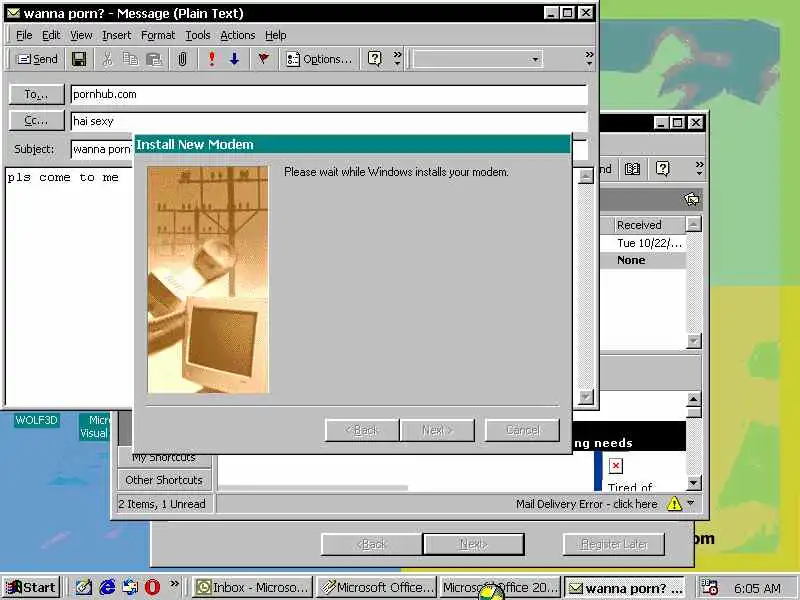800x600 pixels.
Task: Click the yellow warning triangle icon
Action: point(674,504)
